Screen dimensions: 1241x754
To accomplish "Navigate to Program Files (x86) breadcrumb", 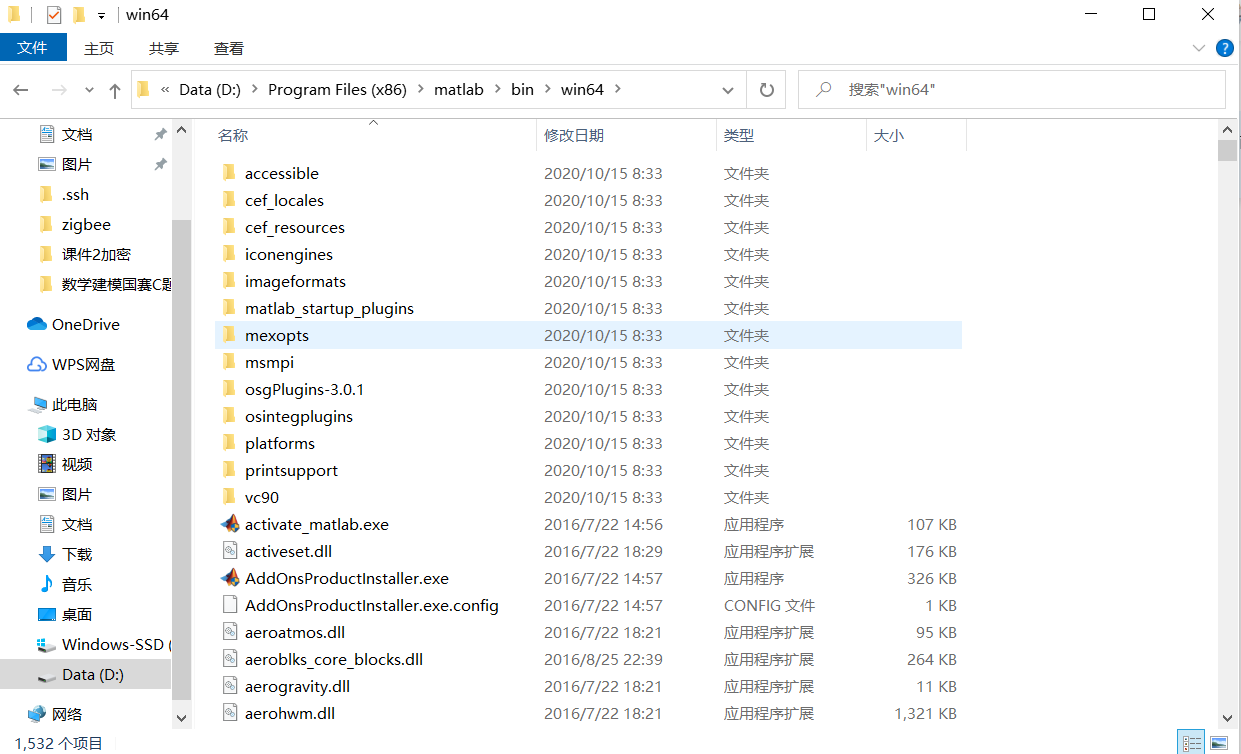I will [337, 89].
